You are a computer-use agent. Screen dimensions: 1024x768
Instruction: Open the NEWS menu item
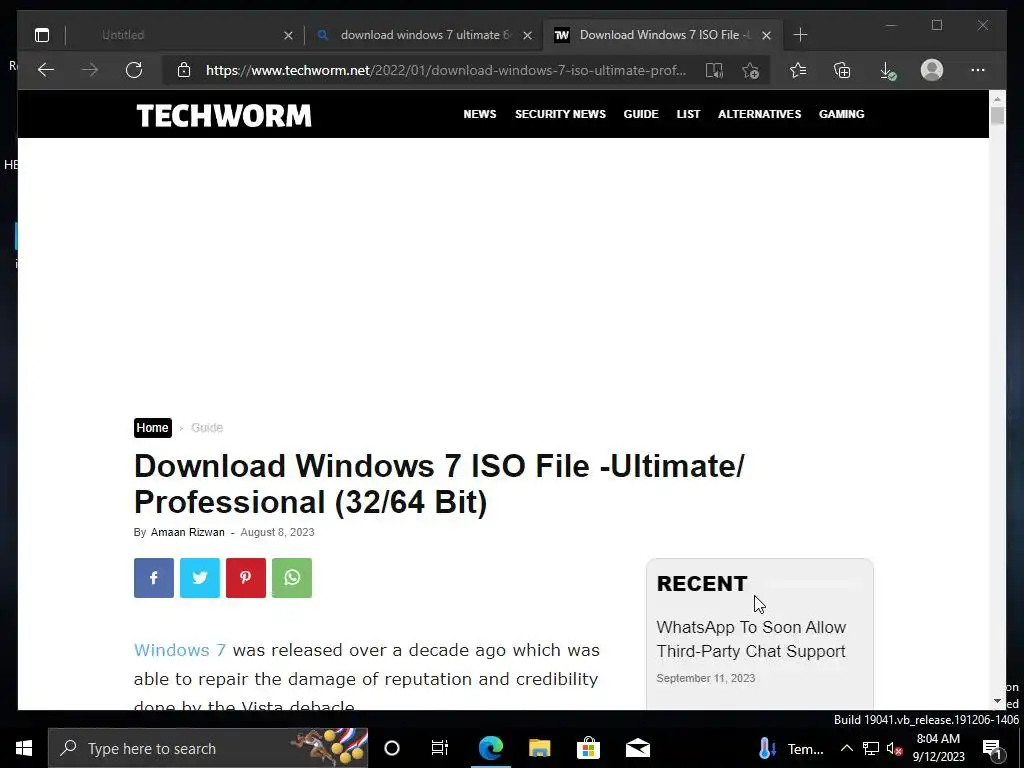coord(480,114)
